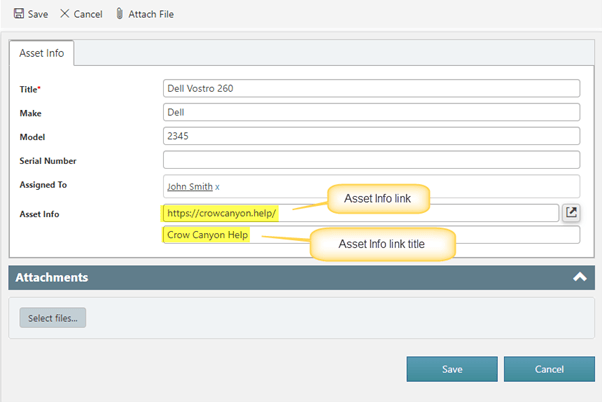Click the Assigned To label
602x402 pixels.
click(43, 185)
